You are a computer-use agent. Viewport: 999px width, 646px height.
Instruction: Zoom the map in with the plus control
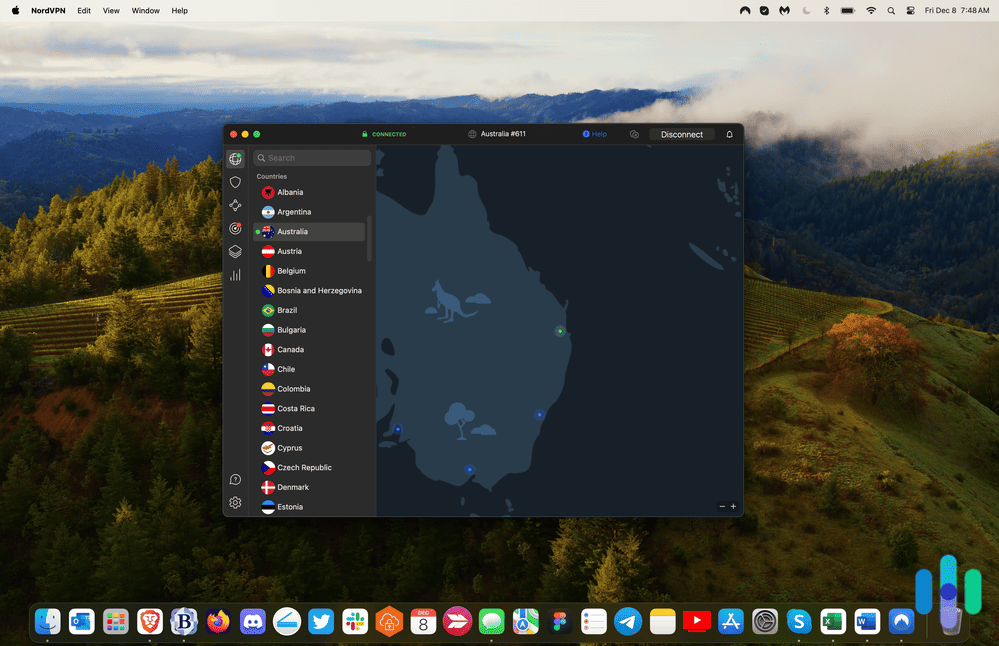[734, 507]
